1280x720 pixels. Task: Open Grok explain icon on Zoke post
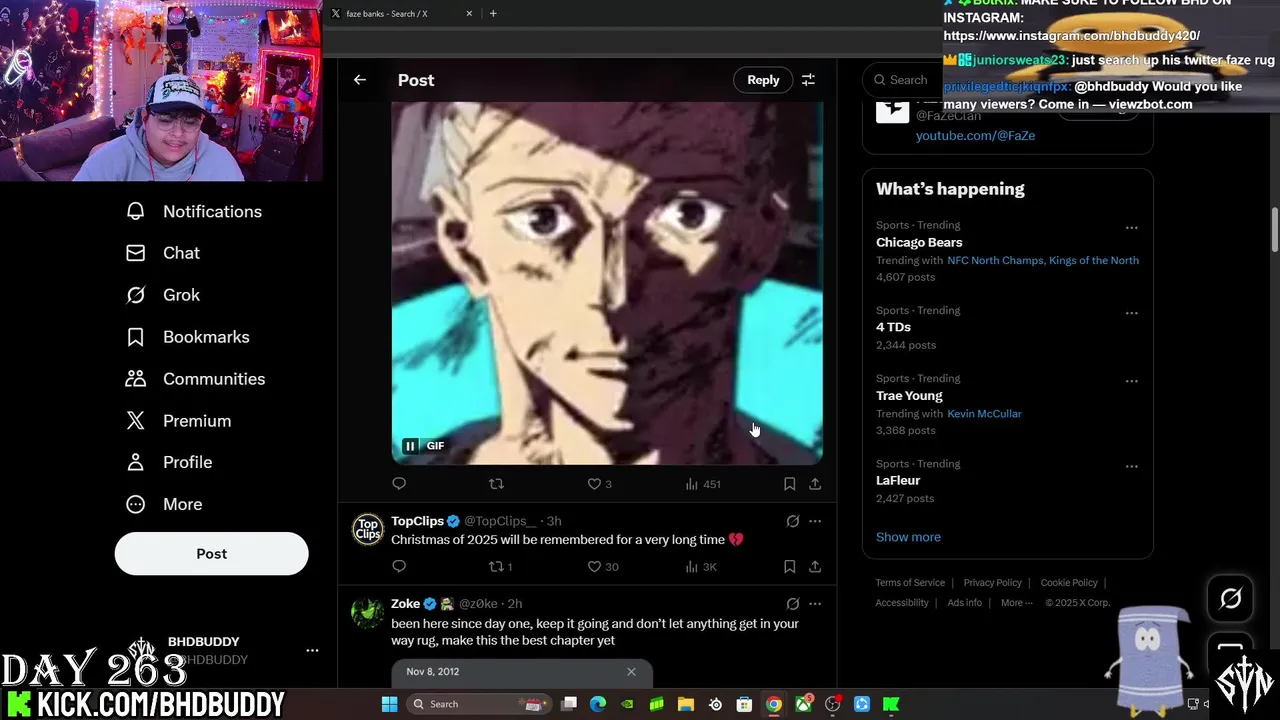[793, 604]
